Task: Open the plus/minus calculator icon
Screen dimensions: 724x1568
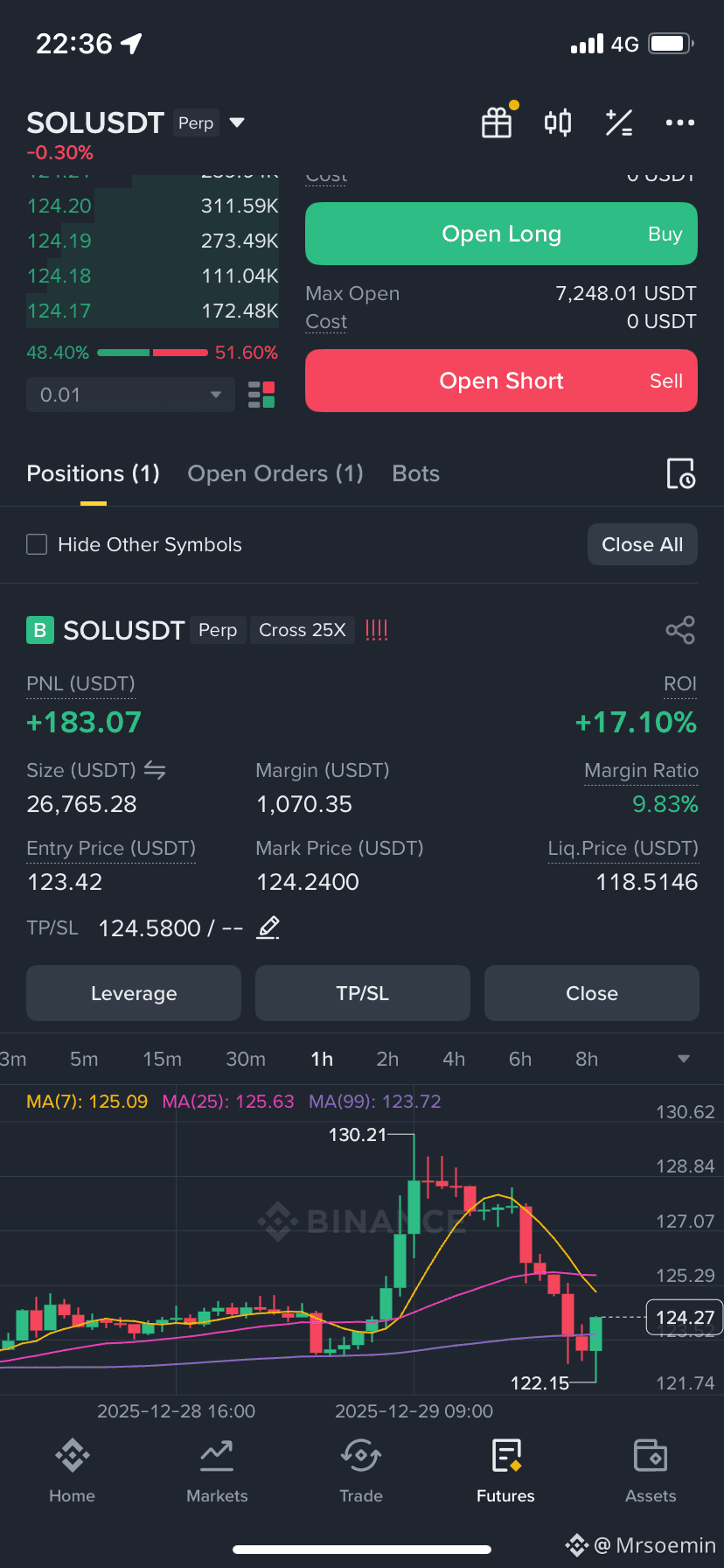Action: [x=619, y=122]
